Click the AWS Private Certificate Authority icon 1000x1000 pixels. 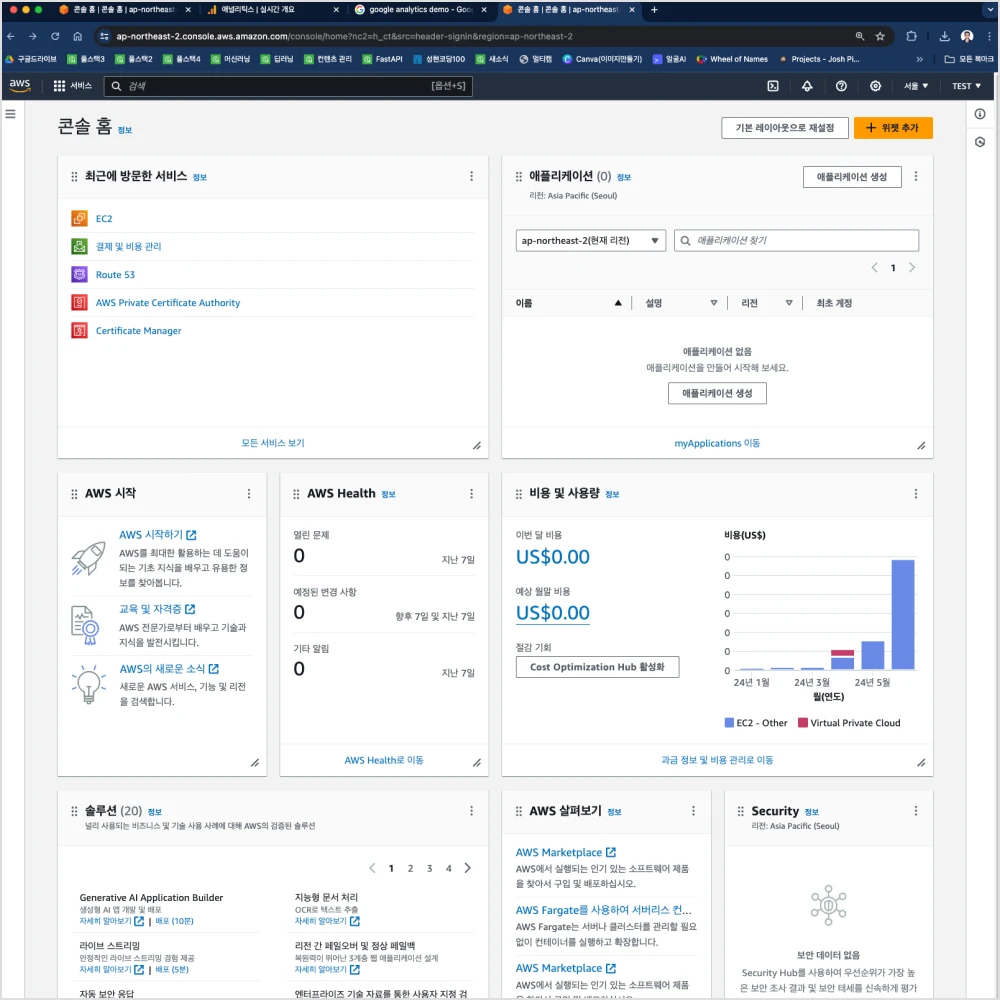point(79,302)
